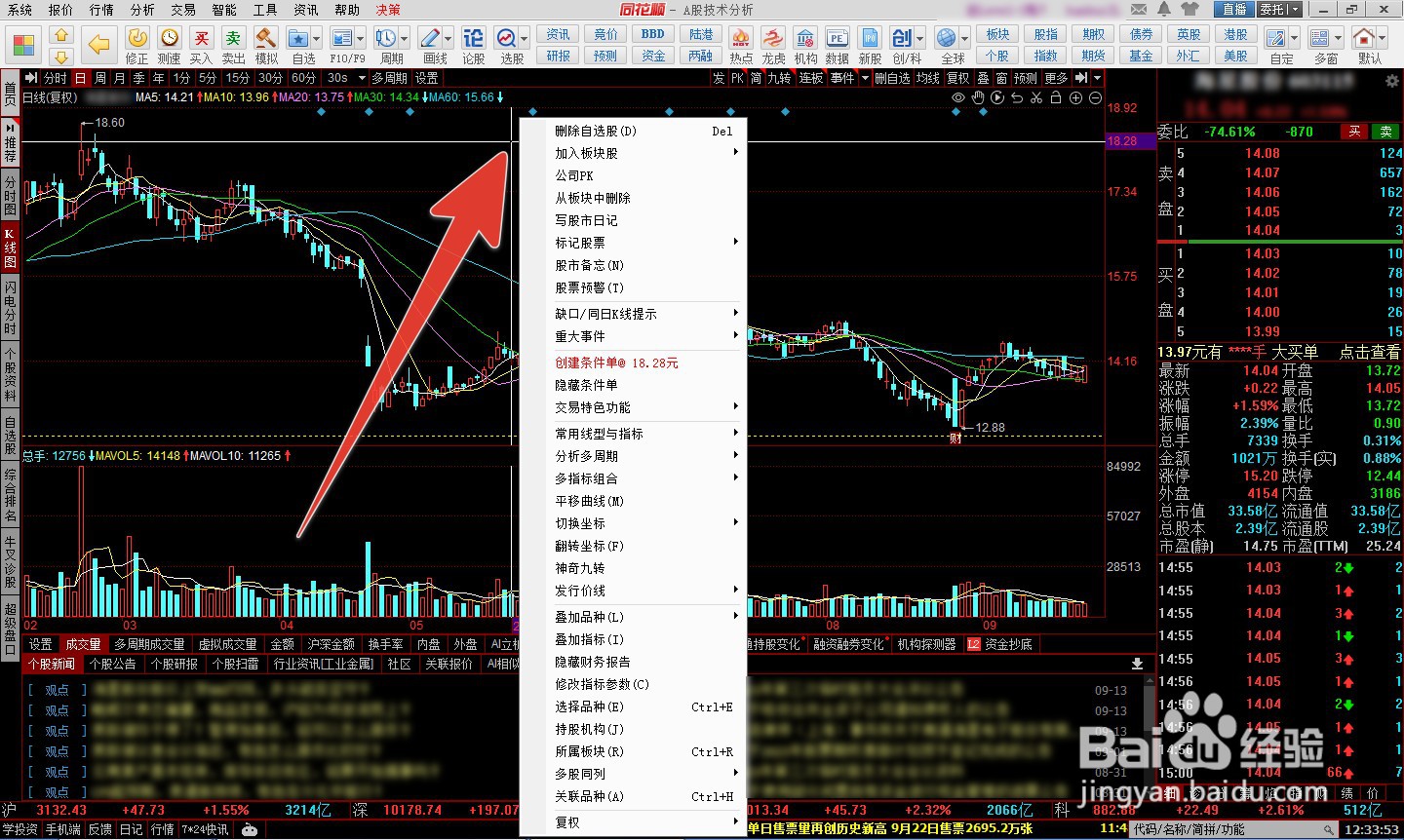
Task: Open the 模拟 simulated trading gavel icon
Action: (x=266, y=38)
